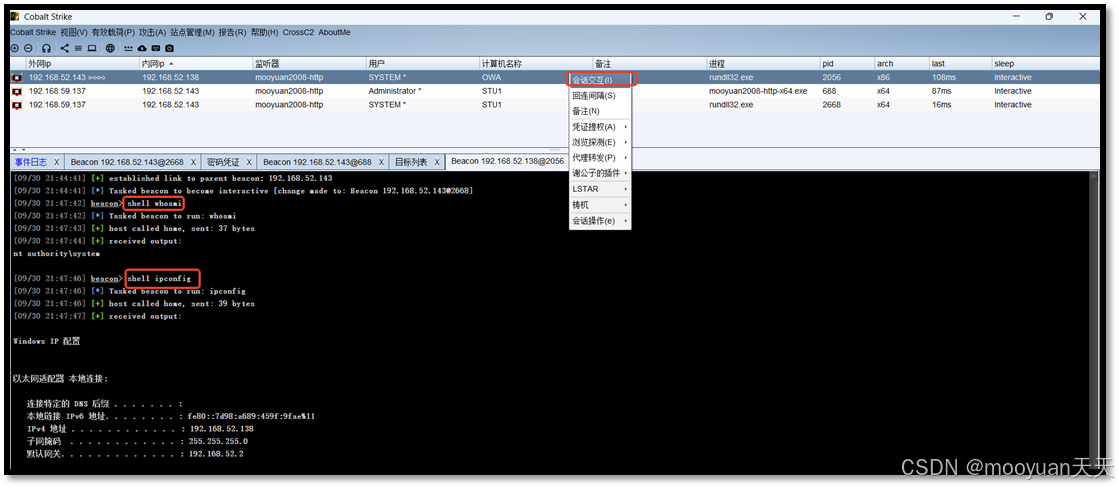Sort by the 进程 column header
The height and width of the screenshot is (488, 1119).
click(763, 63)
